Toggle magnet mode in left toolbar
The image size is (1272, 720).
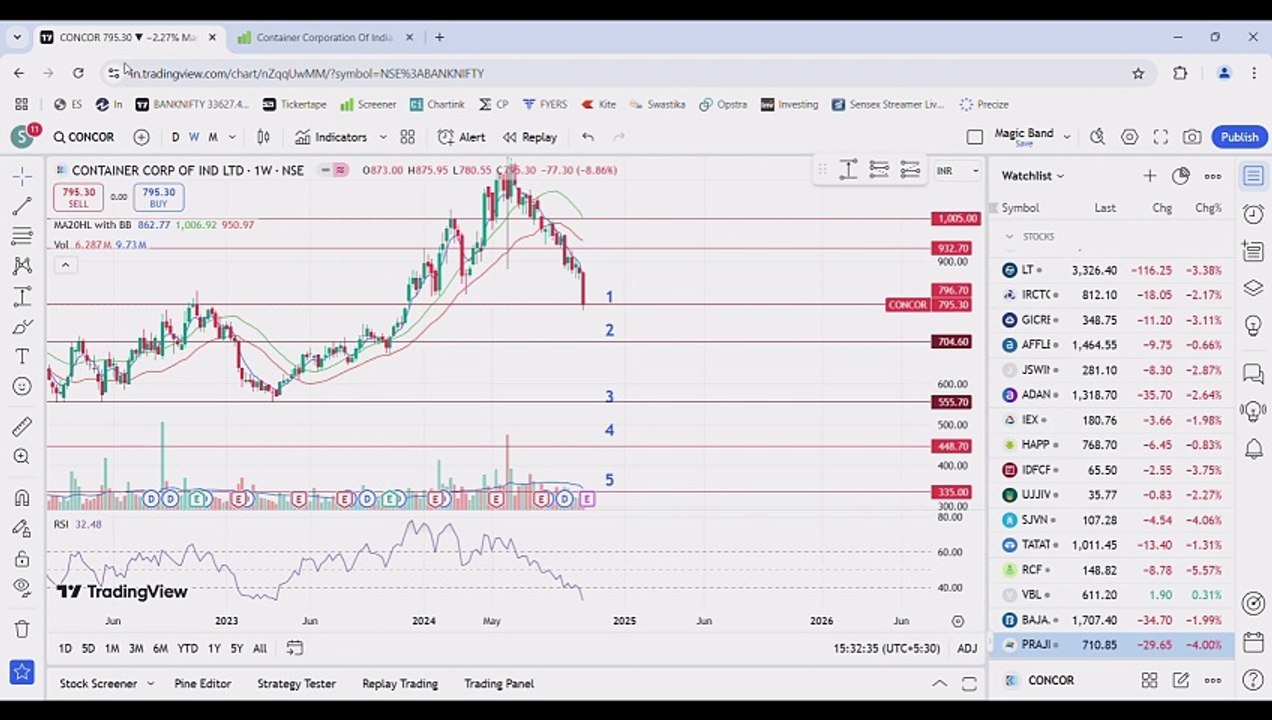(x=22, y=498)
